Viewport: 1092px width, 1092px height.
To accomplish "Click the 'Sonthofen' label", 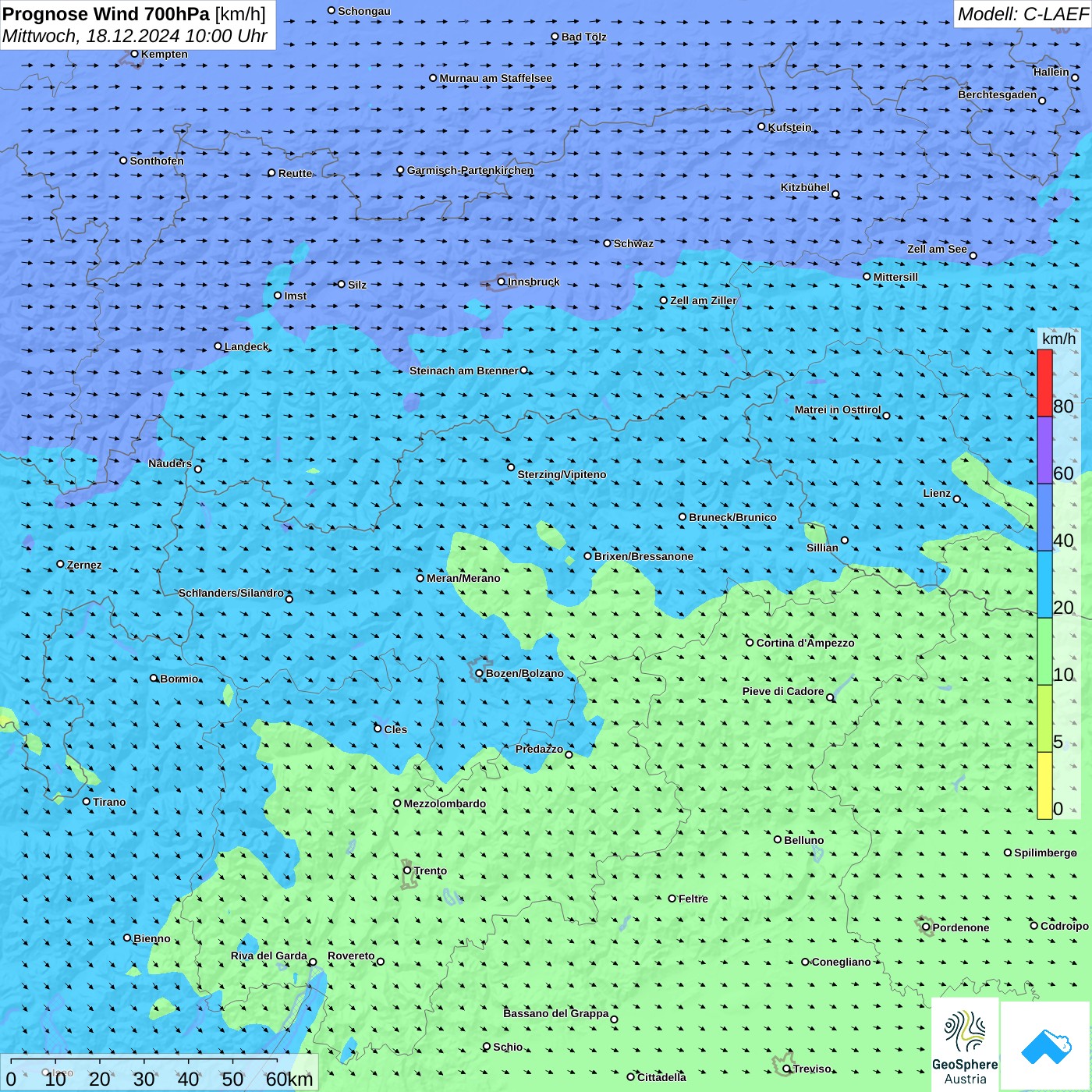I will (157, 161).
